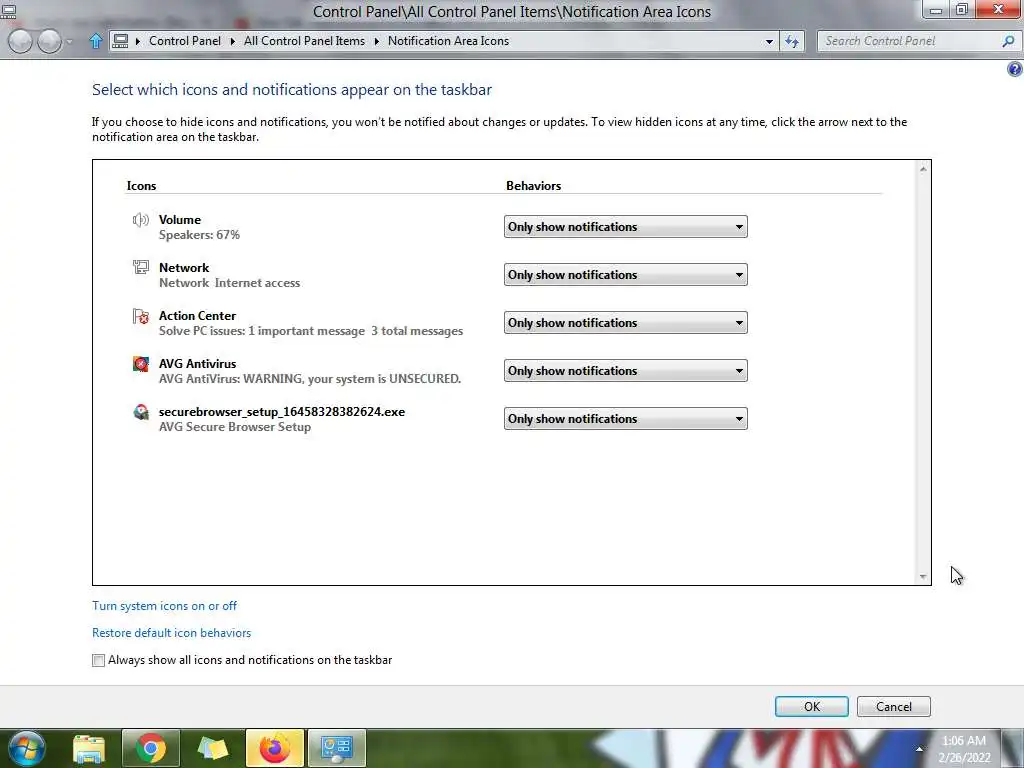Open Volume behavior dropdown

point(626,227)
